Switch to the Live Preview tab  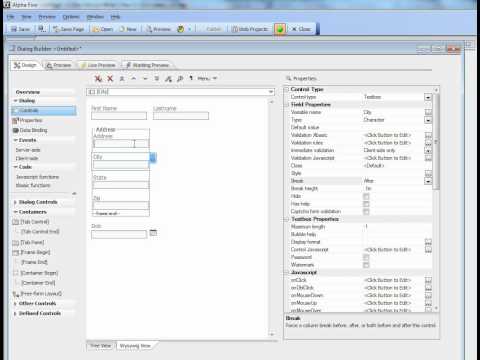point(98,65)
